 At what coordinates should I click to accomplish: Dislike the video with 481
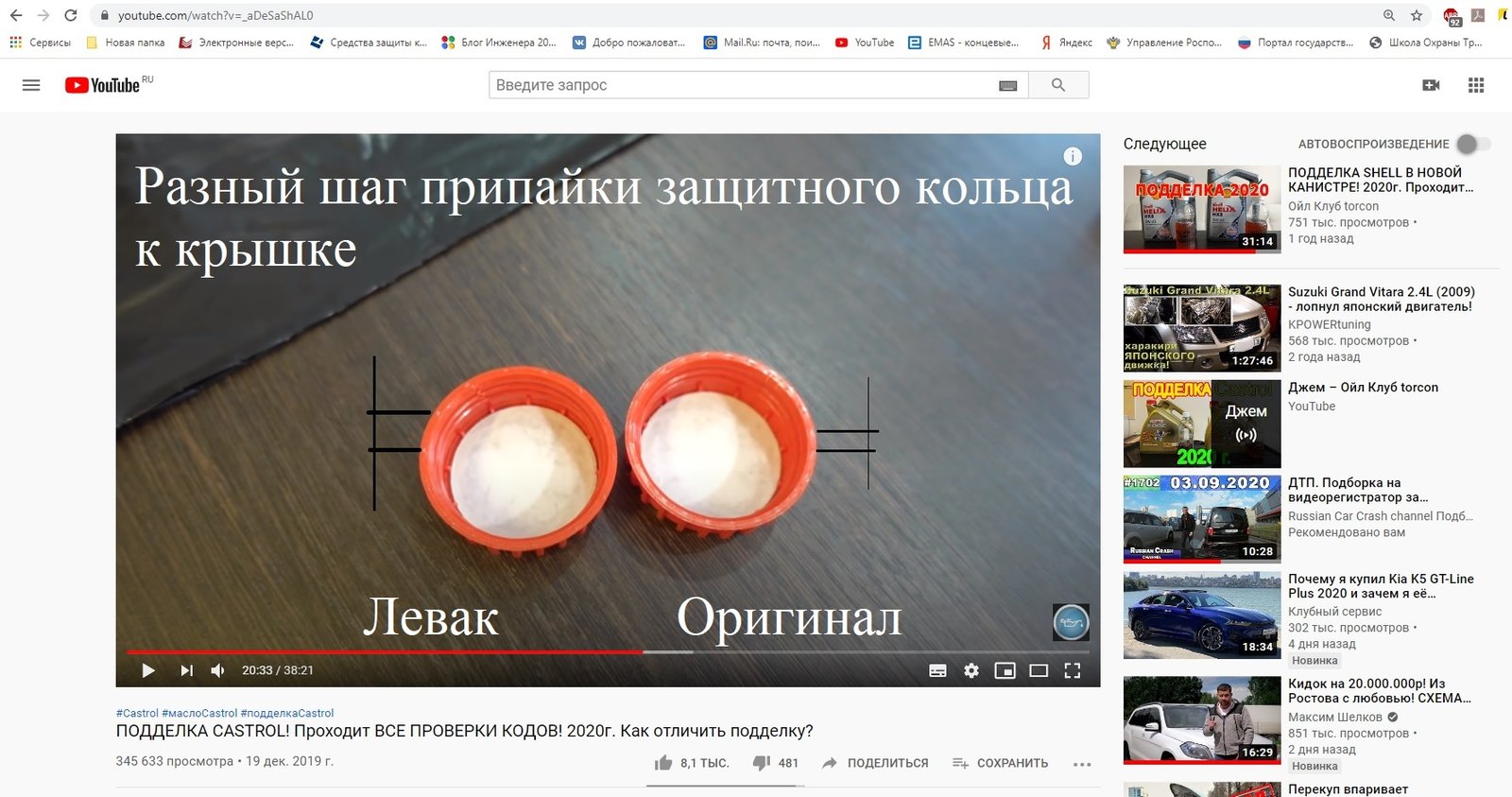click(x=775, y=763)
